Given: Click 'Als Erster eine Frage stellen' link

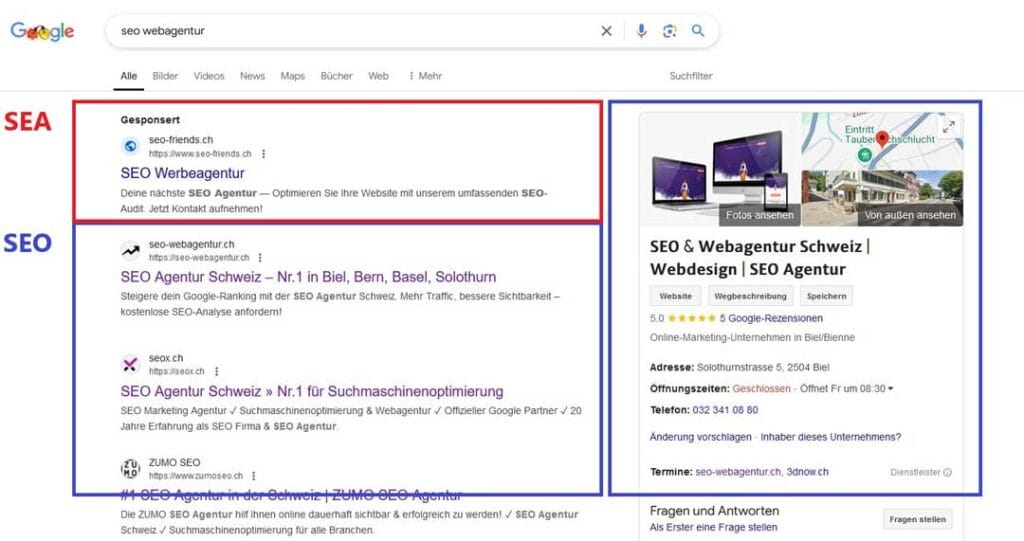Looking at the screenshot, I should point(713,527).
